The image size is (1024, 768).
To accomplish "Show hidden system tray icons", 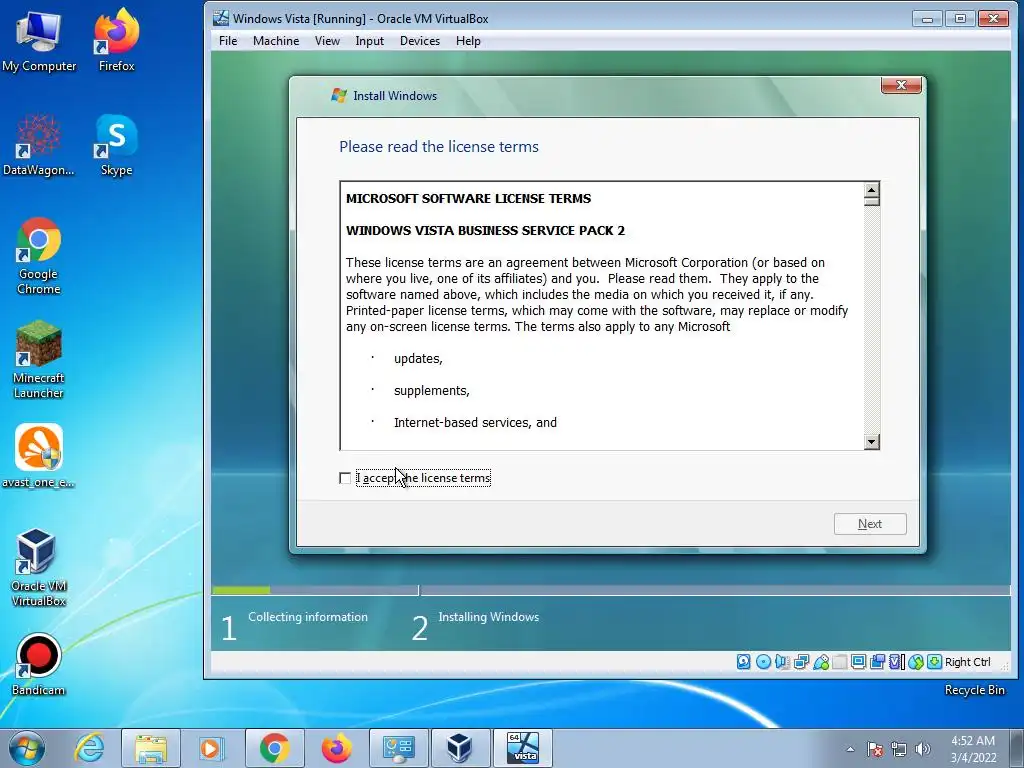I will (850, 749).
